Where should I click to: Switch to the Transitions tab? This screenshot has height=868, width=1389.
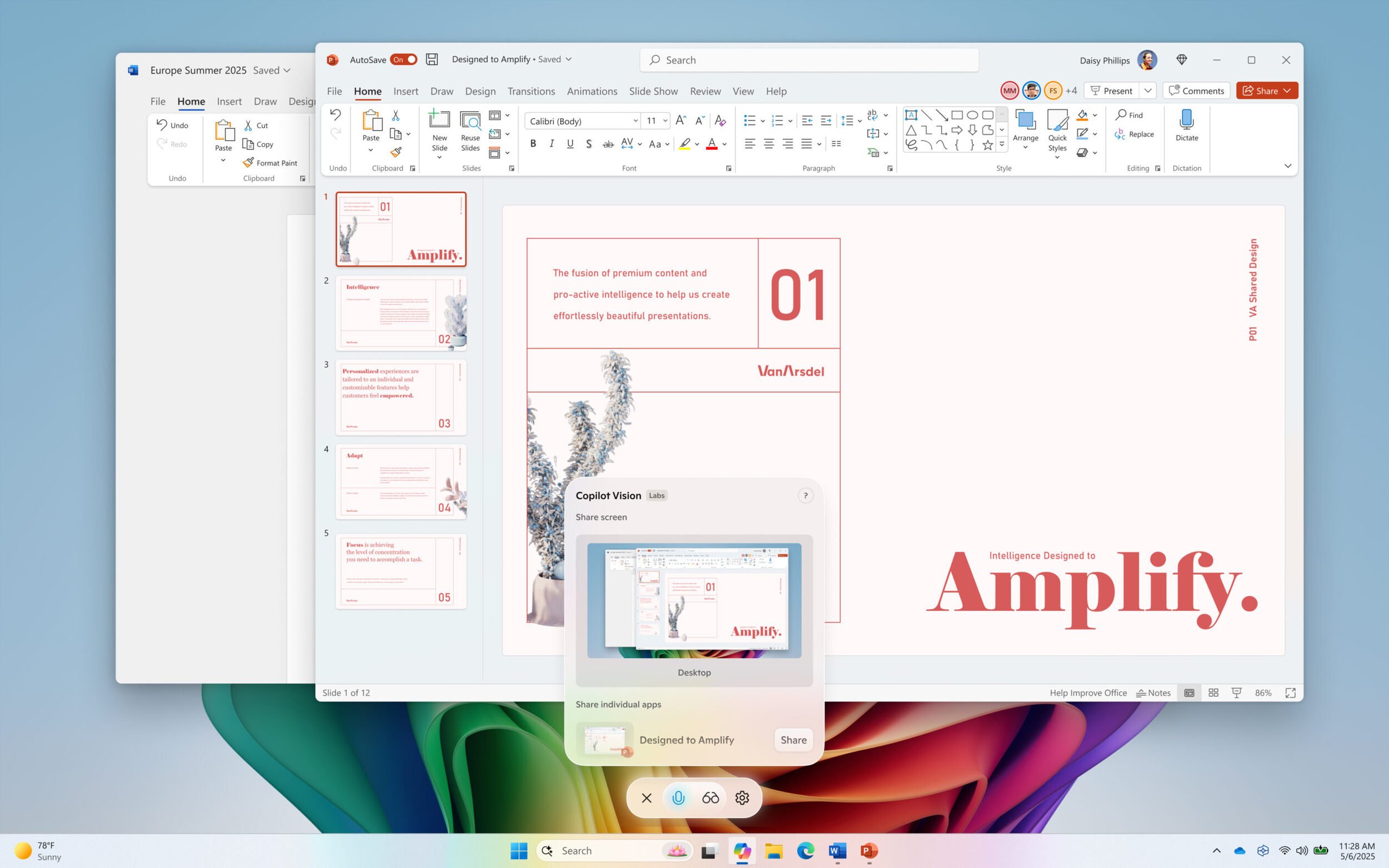tap(531, 91)
